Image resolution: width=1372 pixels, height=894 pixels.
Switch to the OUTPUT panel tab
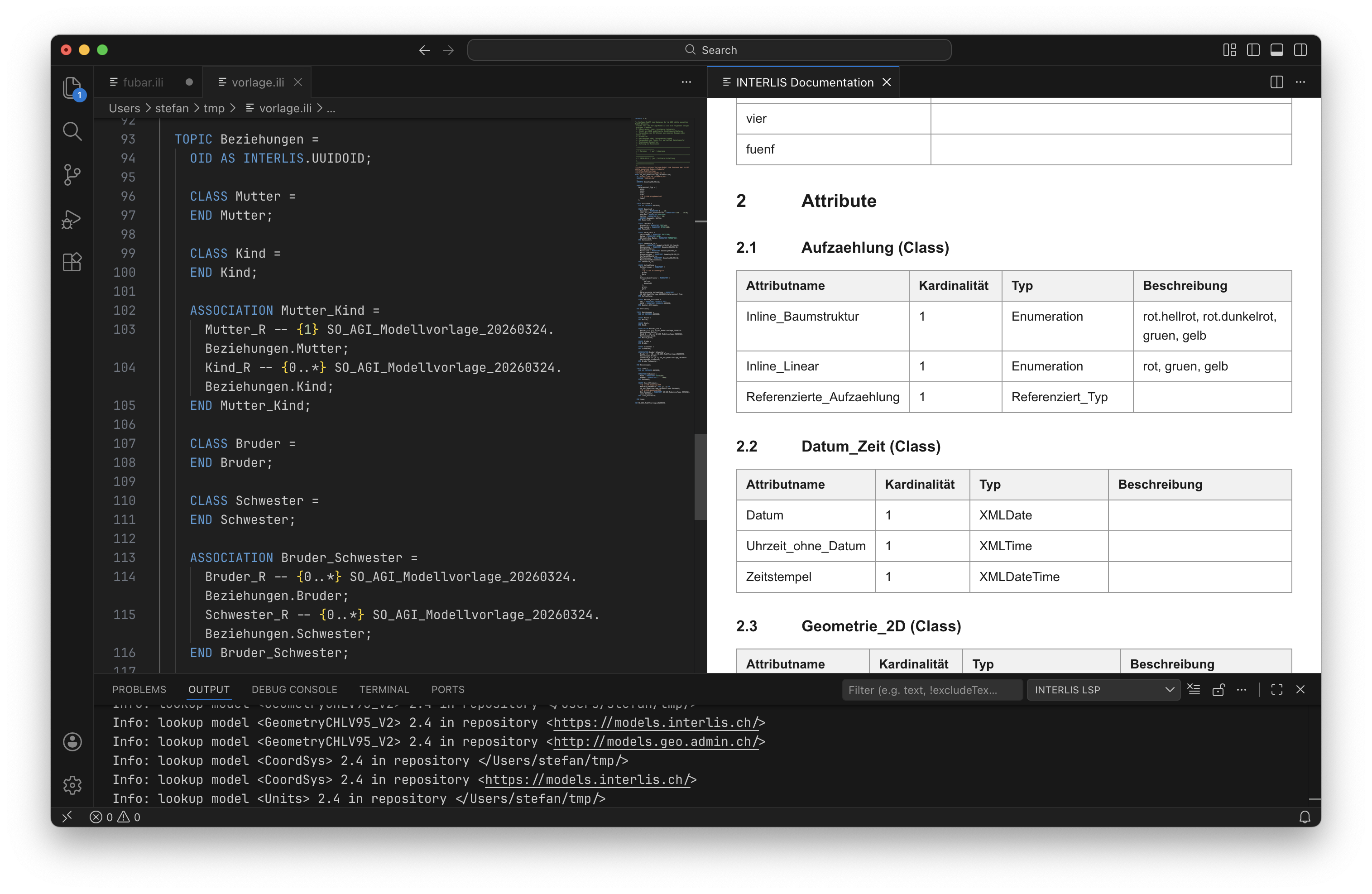(x=209, y=689)
